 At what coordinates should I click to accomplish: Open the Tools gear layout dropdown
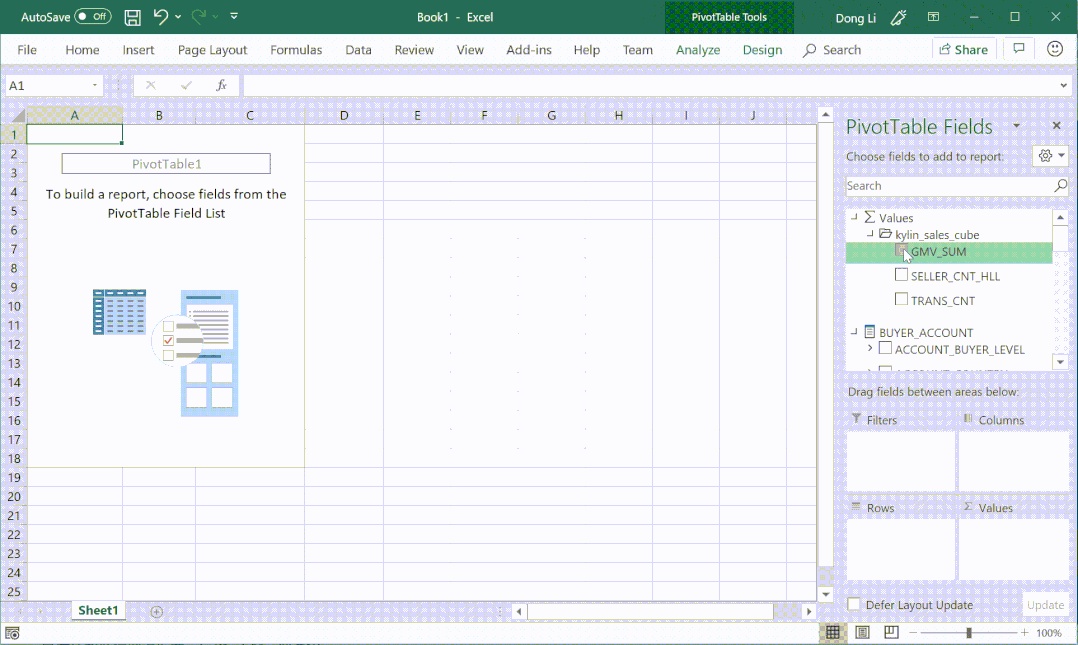[1050, 156]
